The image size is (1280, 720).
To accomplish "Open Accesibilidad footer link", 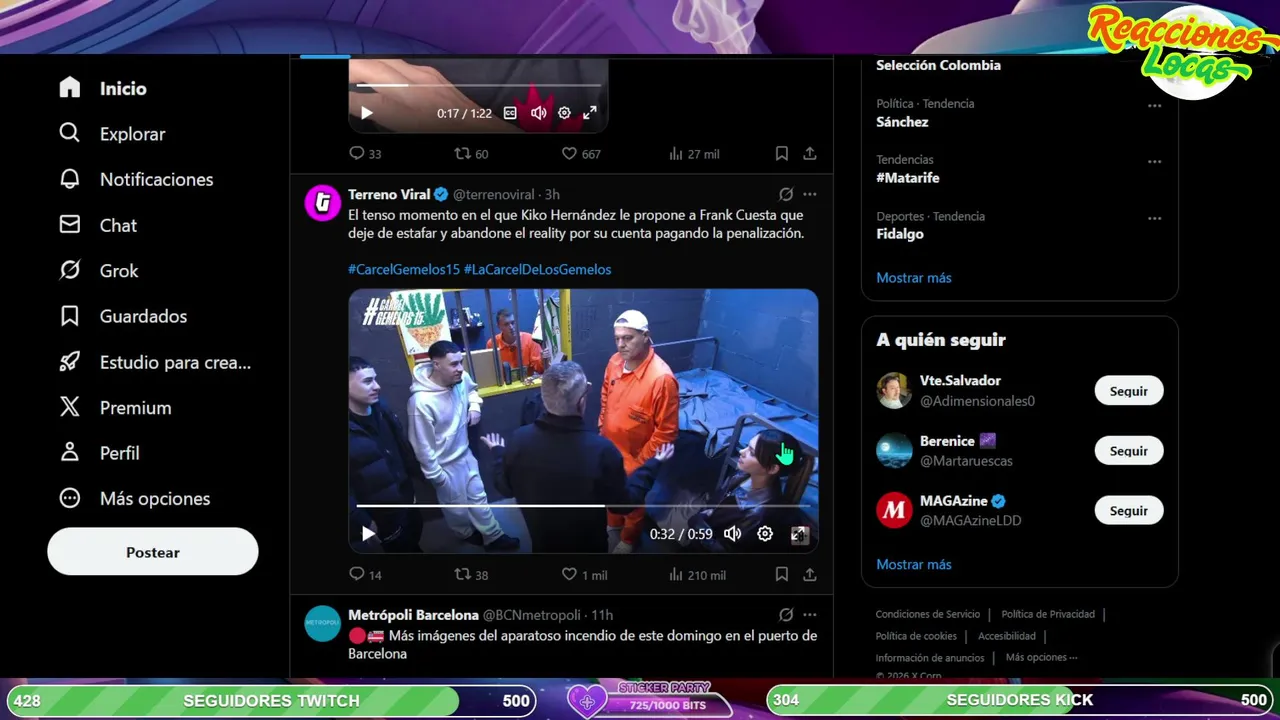I will [x=1006, y=636].
